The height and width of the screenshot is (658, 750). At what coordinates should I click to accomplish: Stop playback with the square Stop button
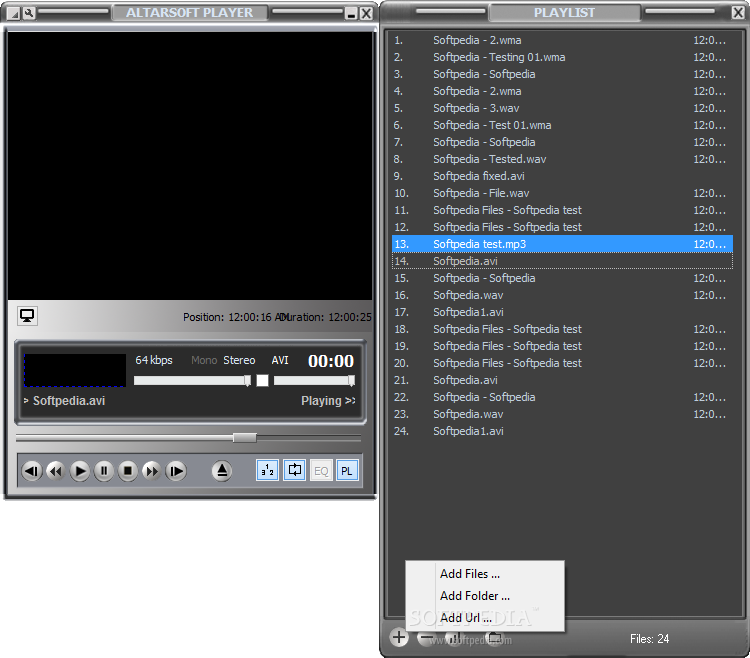pyautogui.click(x=128, y=472)
